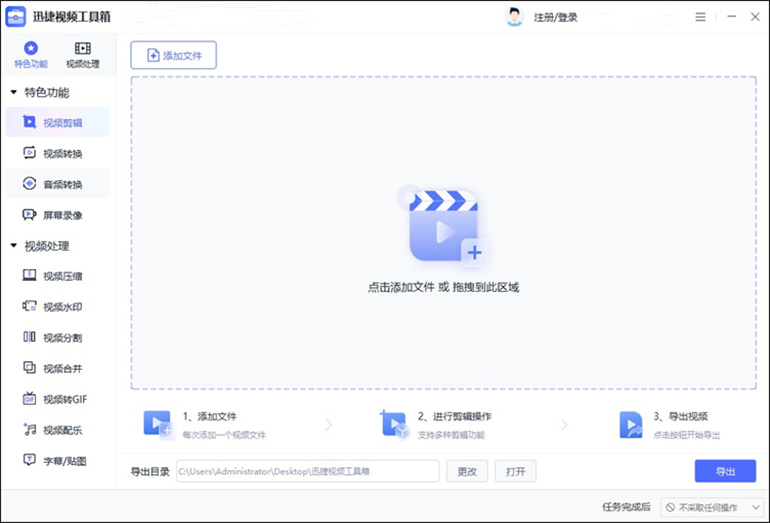Viewport: 770px width, 523px height.
Task: Click text 支持多种剪辑功能
Action: pos(451,435)
